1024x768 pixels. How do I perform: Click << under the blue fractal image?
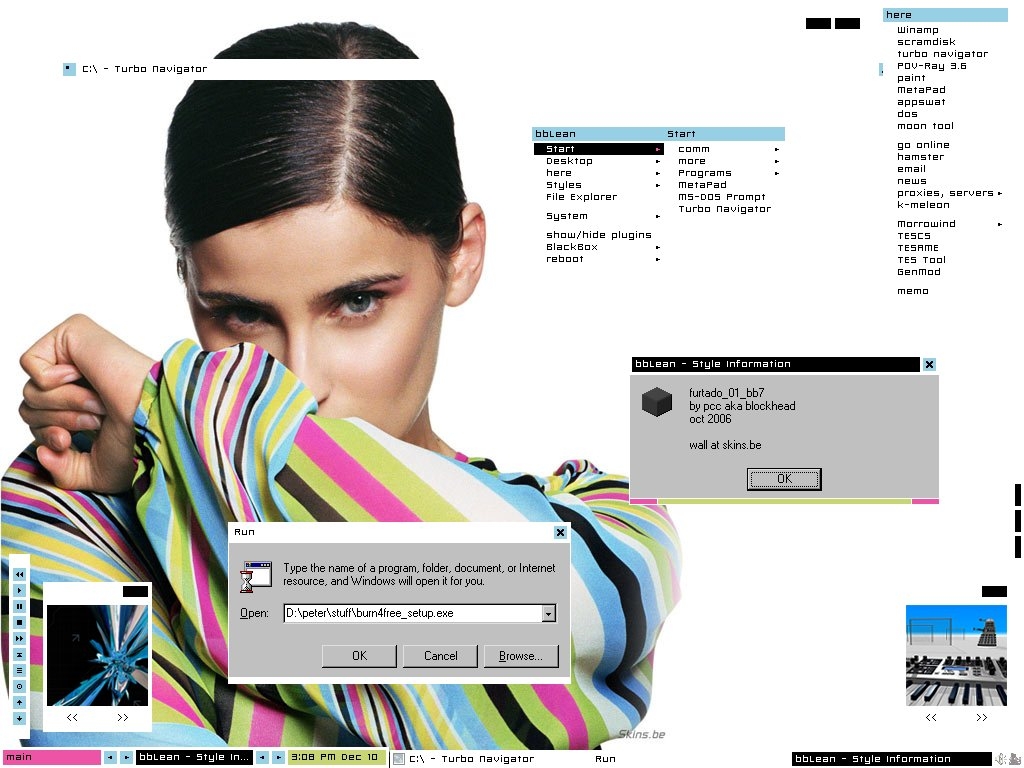(x=72, y=718)
